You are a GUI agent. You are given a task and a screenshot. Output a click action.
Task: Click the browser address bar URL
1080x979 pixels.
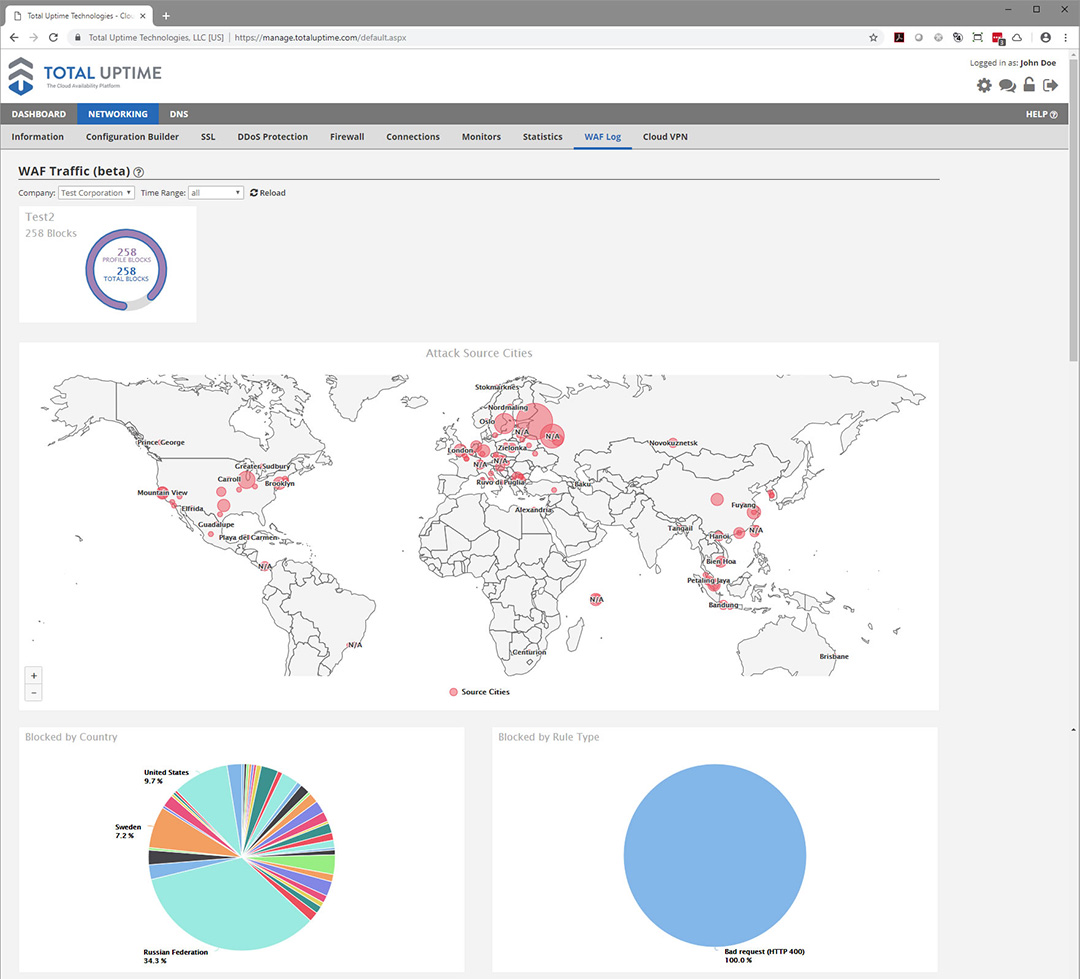(x=320, y=37)
